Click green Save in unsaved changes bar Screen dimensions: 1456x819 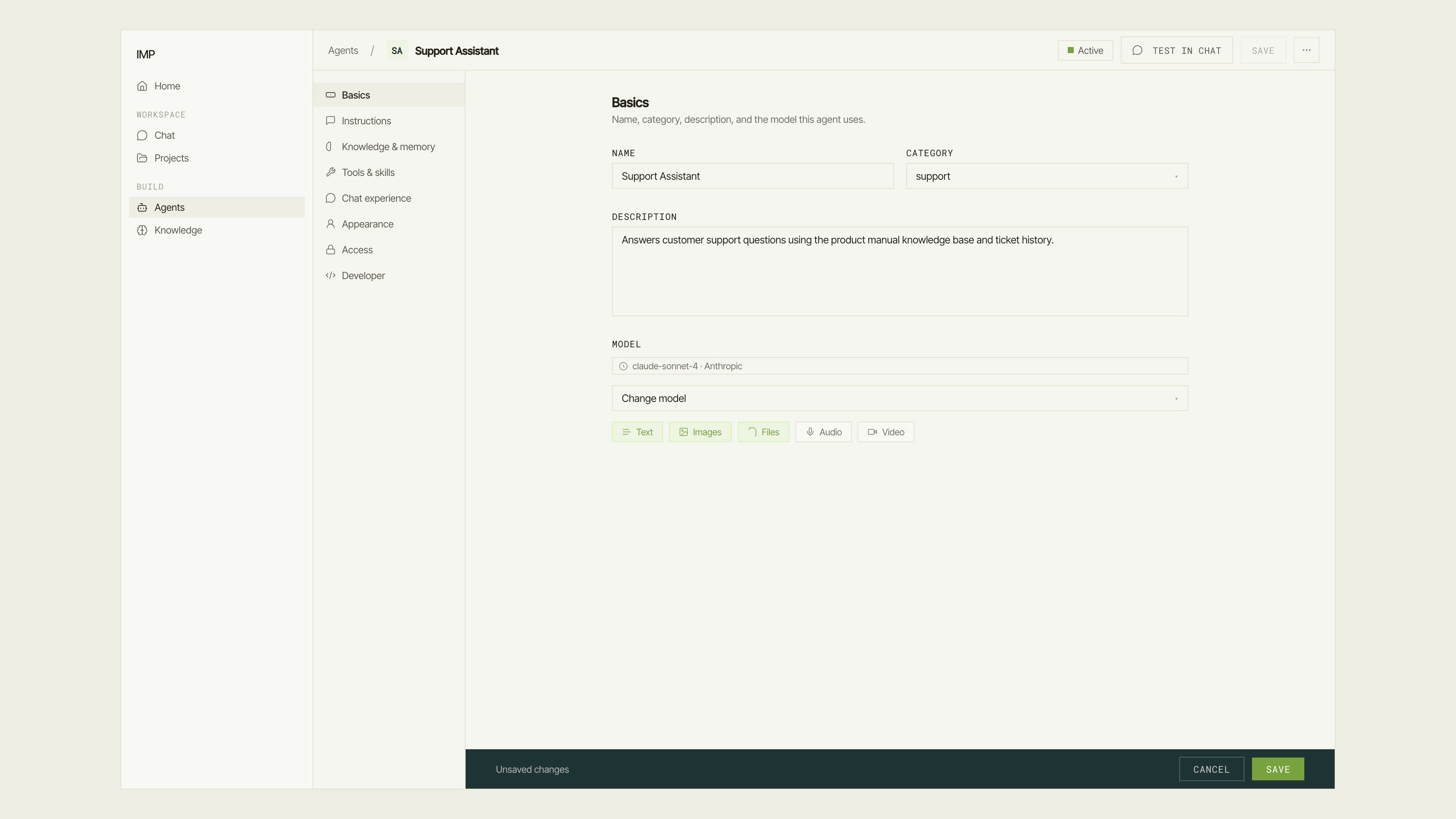coord(1278,769)
